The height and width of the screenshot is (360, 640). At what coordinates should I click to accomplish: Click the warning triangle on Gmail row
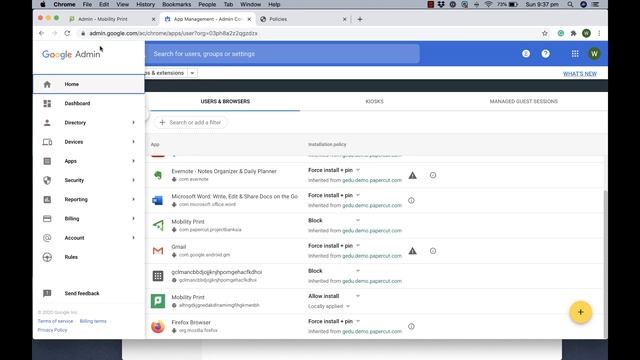[413, 251]
